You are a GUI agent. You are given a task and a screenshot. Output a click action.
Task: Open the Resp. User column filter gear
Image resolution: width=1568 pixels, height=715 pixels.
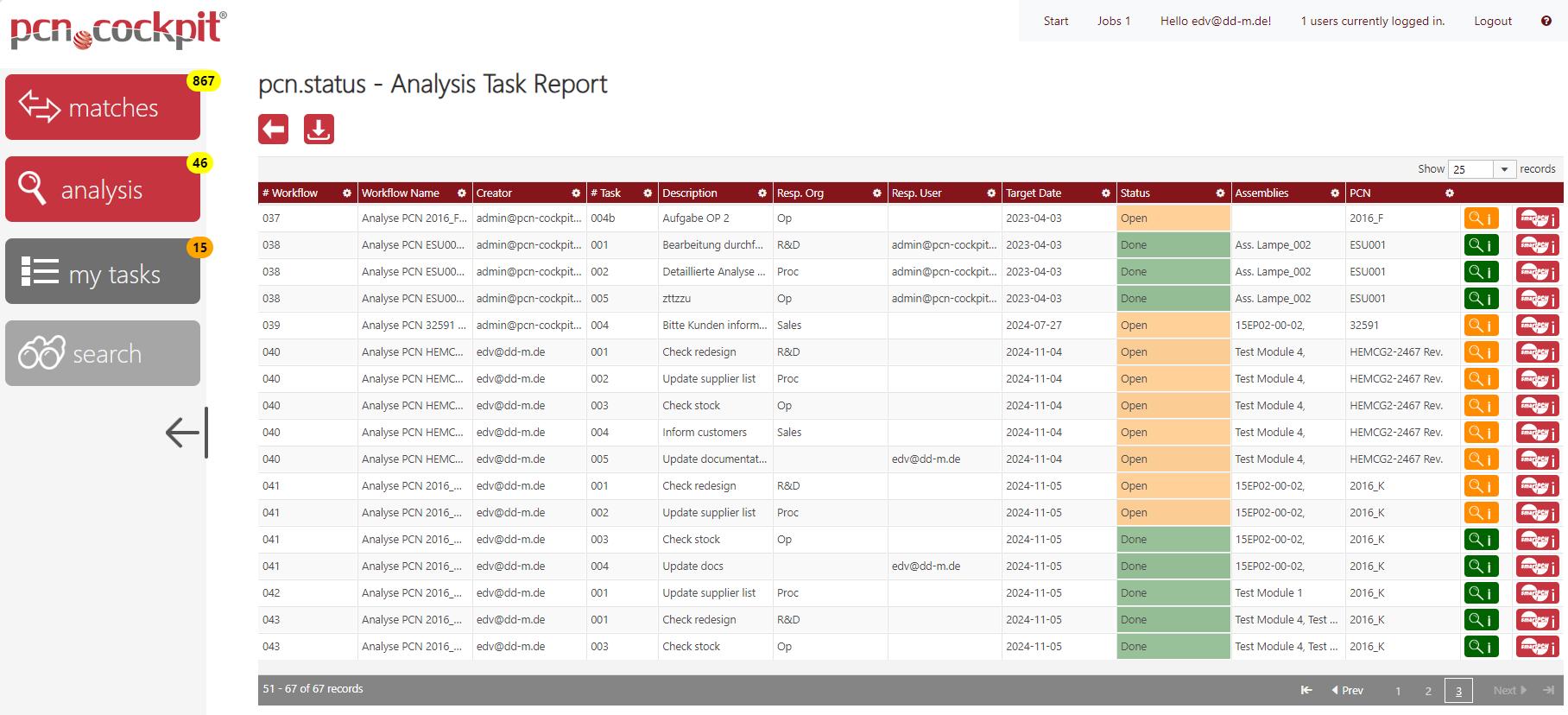point(991,193)
